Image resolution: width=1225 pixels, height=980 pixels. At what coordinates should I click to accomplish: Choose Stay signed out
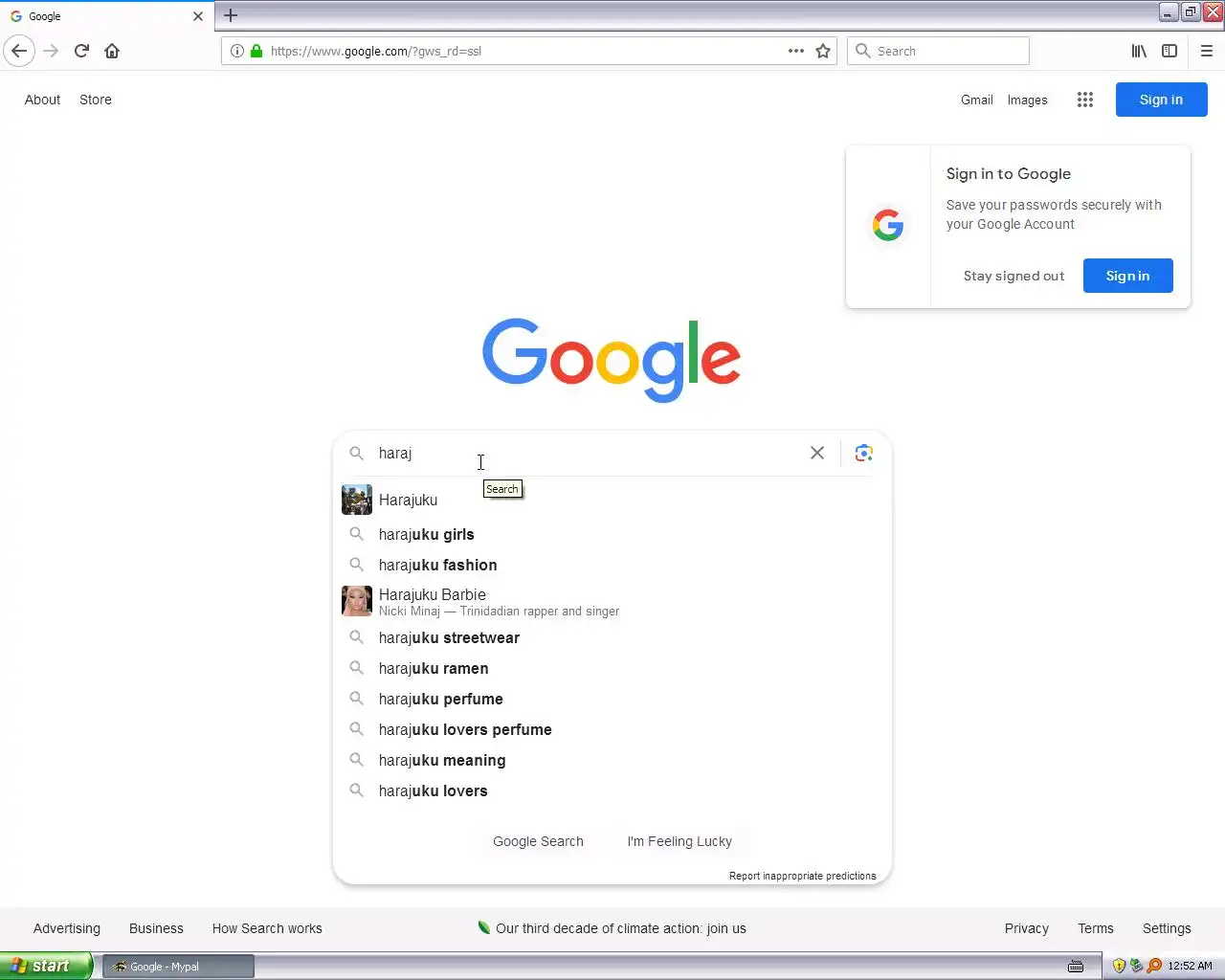(1013, 276)
